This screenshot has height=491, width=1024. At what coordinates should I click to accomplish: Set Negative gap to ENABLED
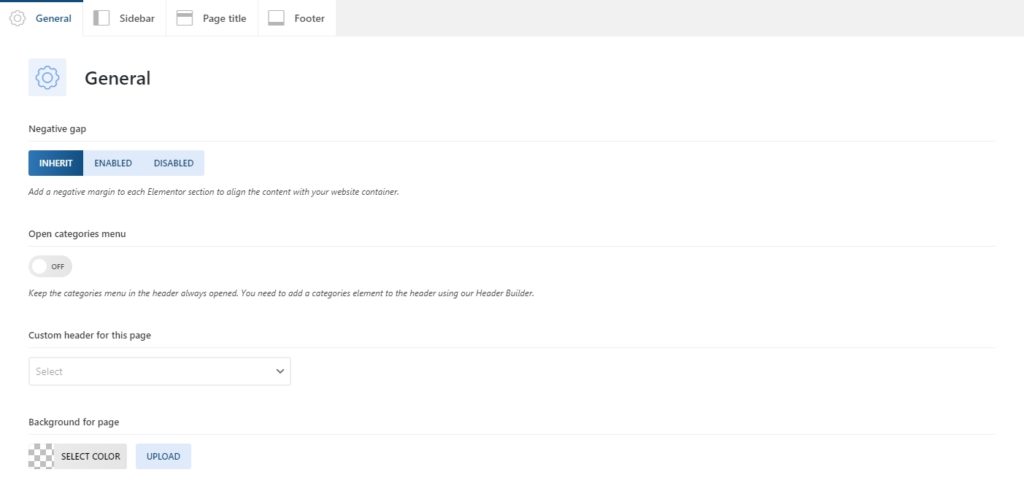coord(113,163)
